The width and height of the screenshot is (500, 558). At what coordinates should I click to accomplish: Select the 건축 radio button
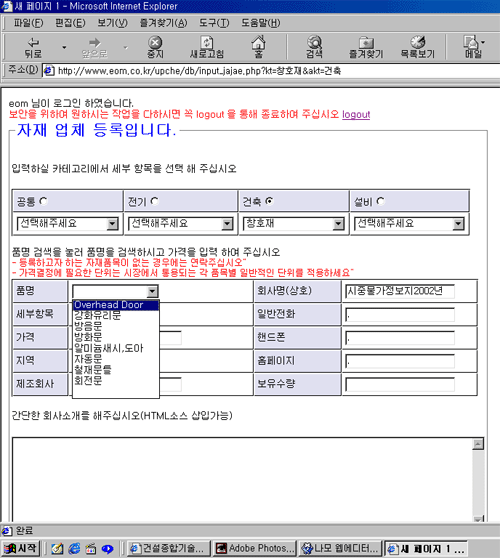[269, 201]
